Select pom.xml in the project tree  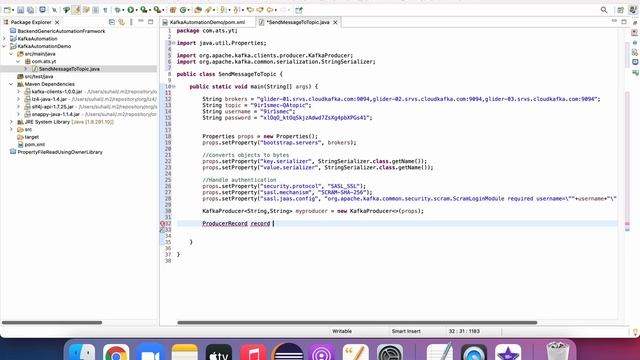(35, 144)
